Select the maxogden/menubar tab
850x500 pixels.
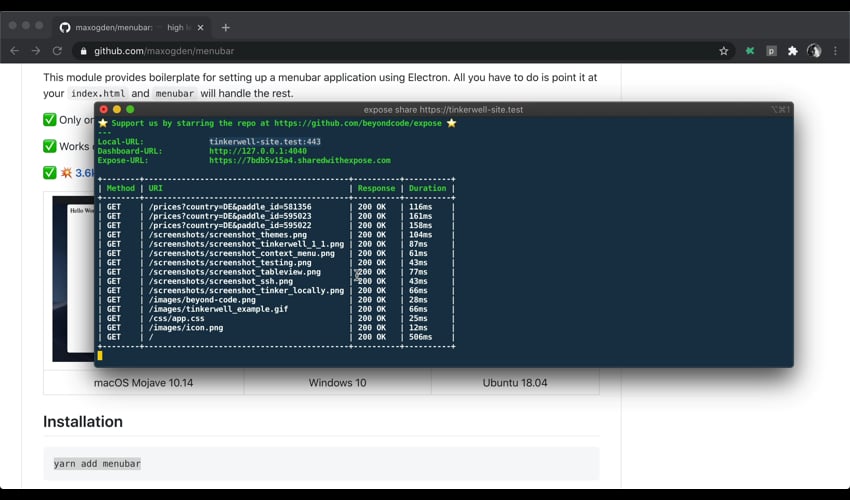click(132, 28)
